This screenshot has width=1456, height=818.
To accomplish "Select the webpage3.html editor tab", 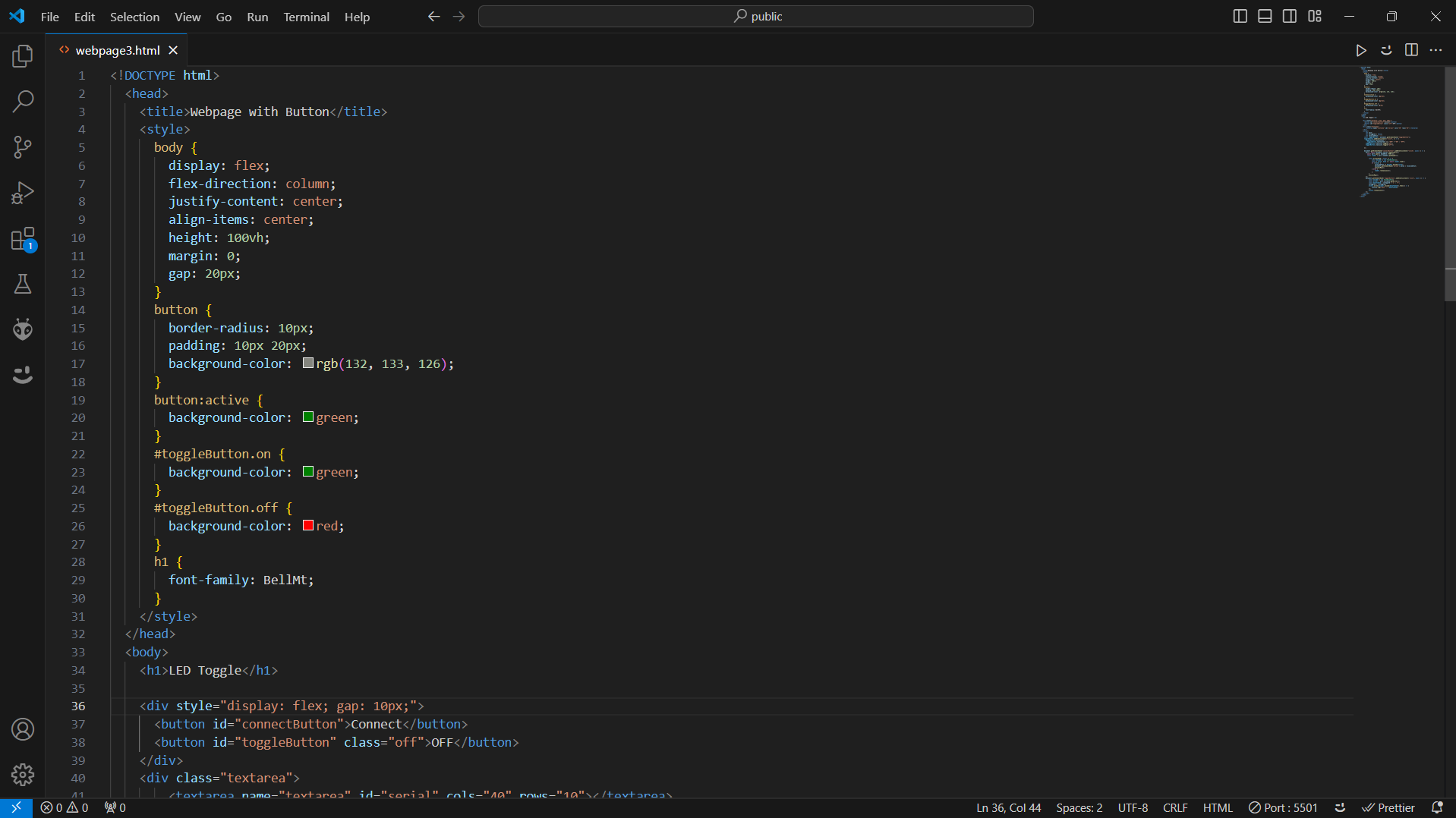I will [118, 50].
